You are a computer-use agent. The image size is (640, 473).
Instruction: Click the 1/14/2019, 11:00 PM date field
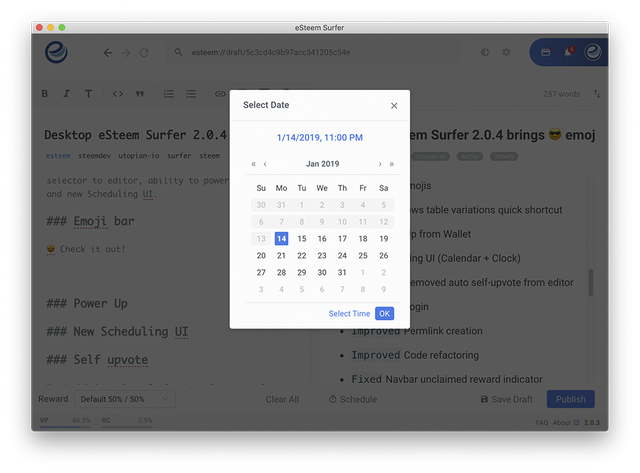click(x=320, y=138)
